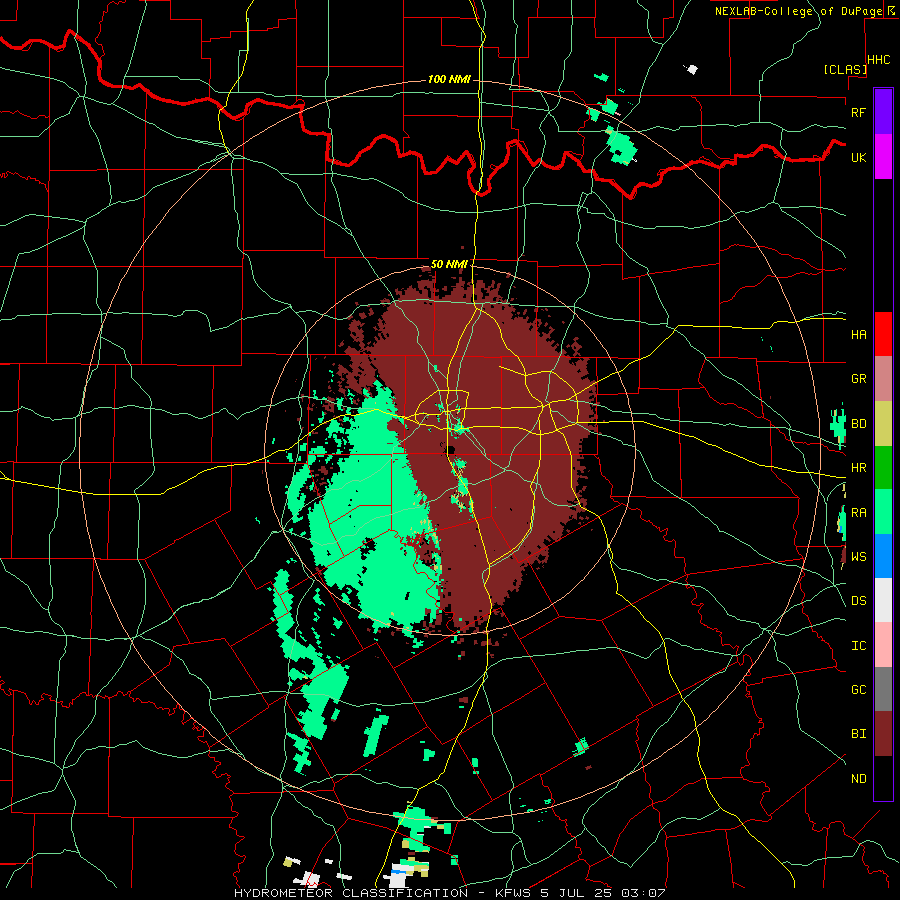The width and height of the screenshot is (900, 900).
Task: Click the 50 NMI range ring label
Action: click(x=449, y=264)
